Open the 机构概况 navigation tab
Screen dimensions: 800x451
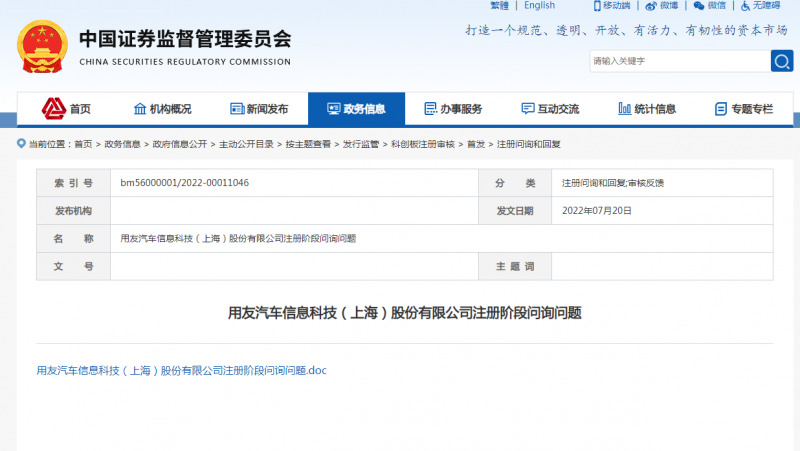(x=163, y=109)
